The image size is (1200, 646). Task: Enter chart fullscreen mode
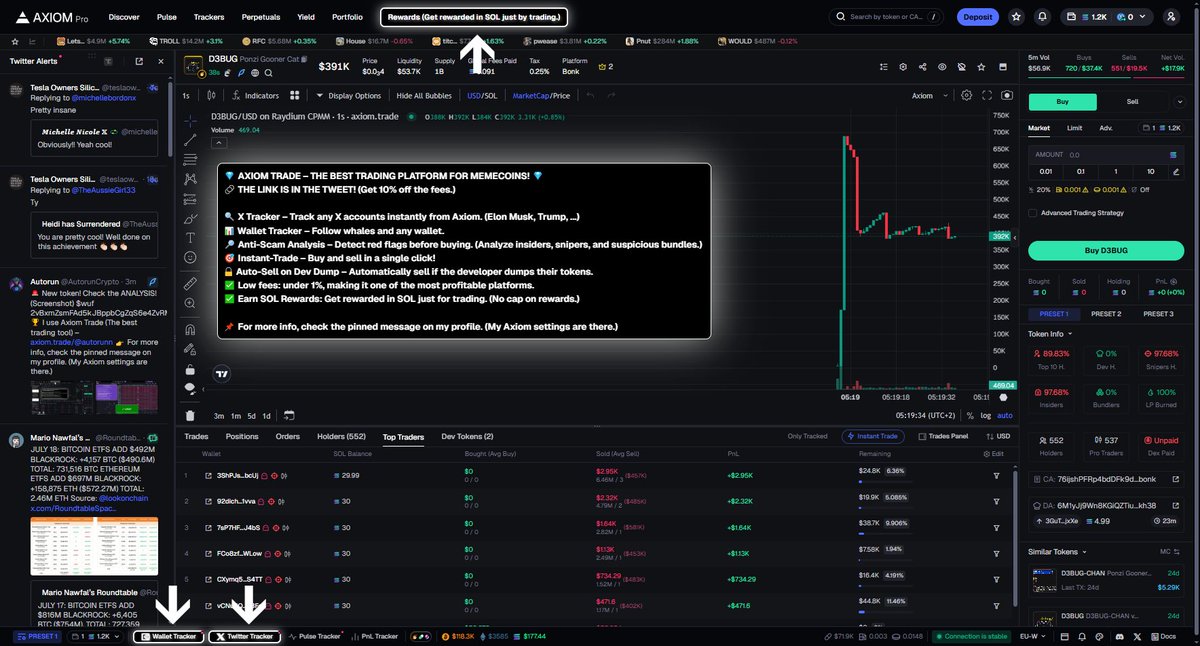987,96
